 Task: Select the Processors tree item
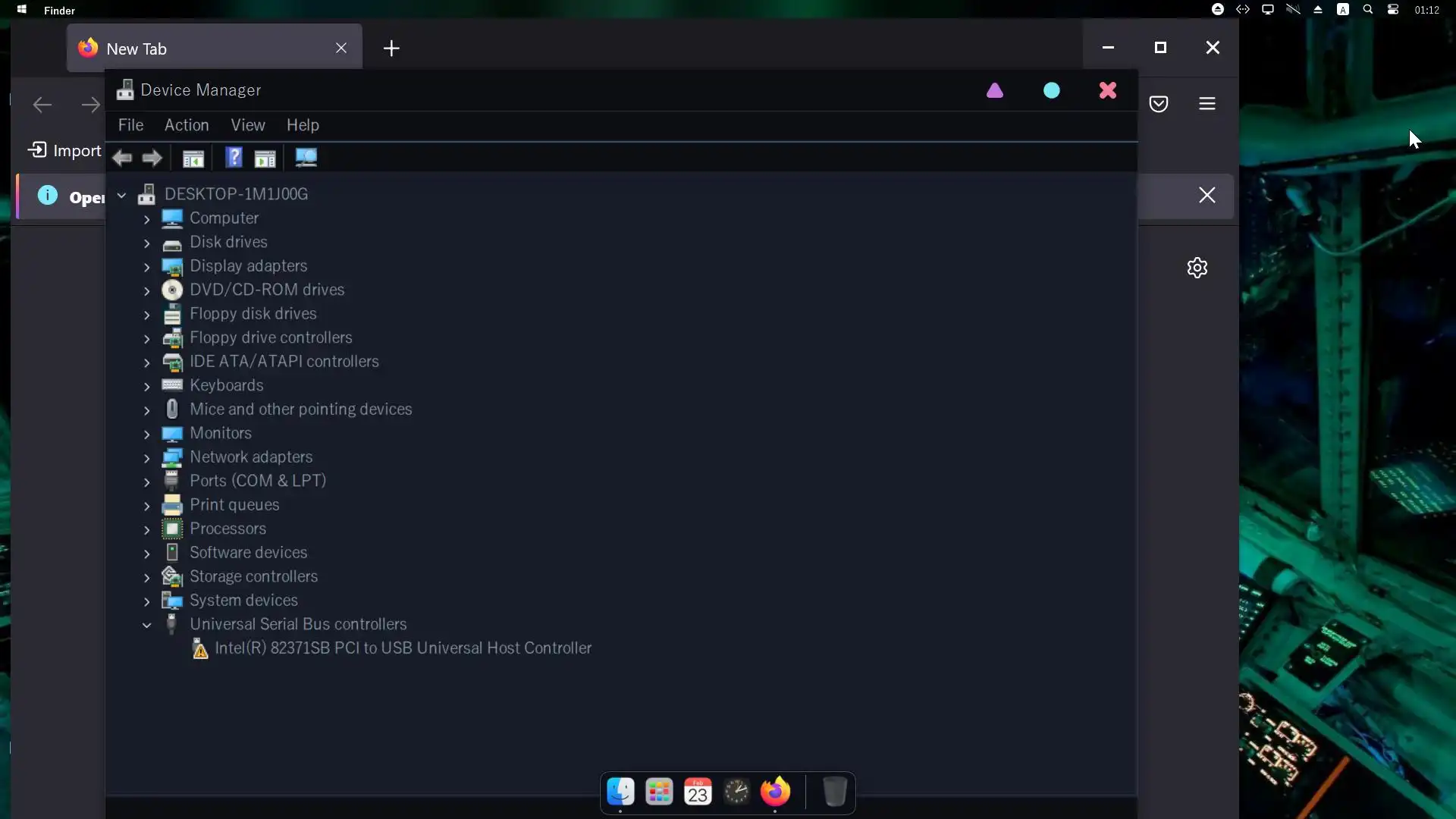click(x=227, y=529)
